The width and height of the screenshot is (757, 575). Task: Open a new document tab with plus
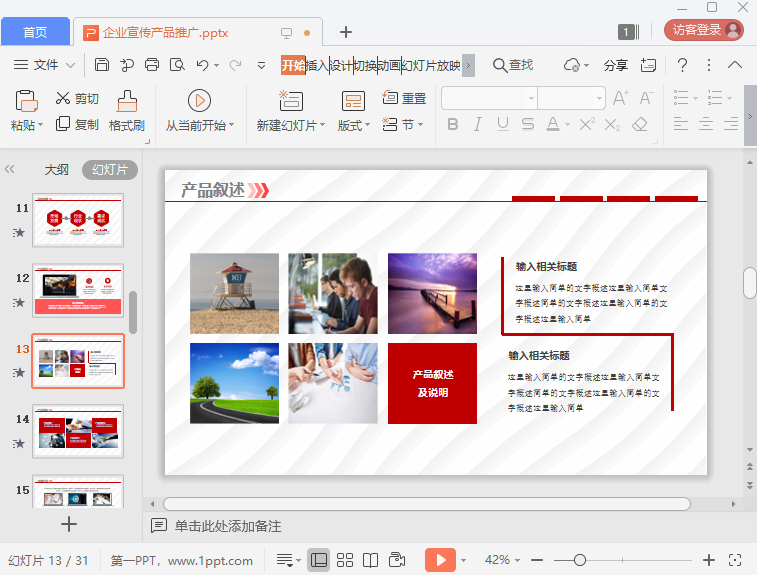346,32
